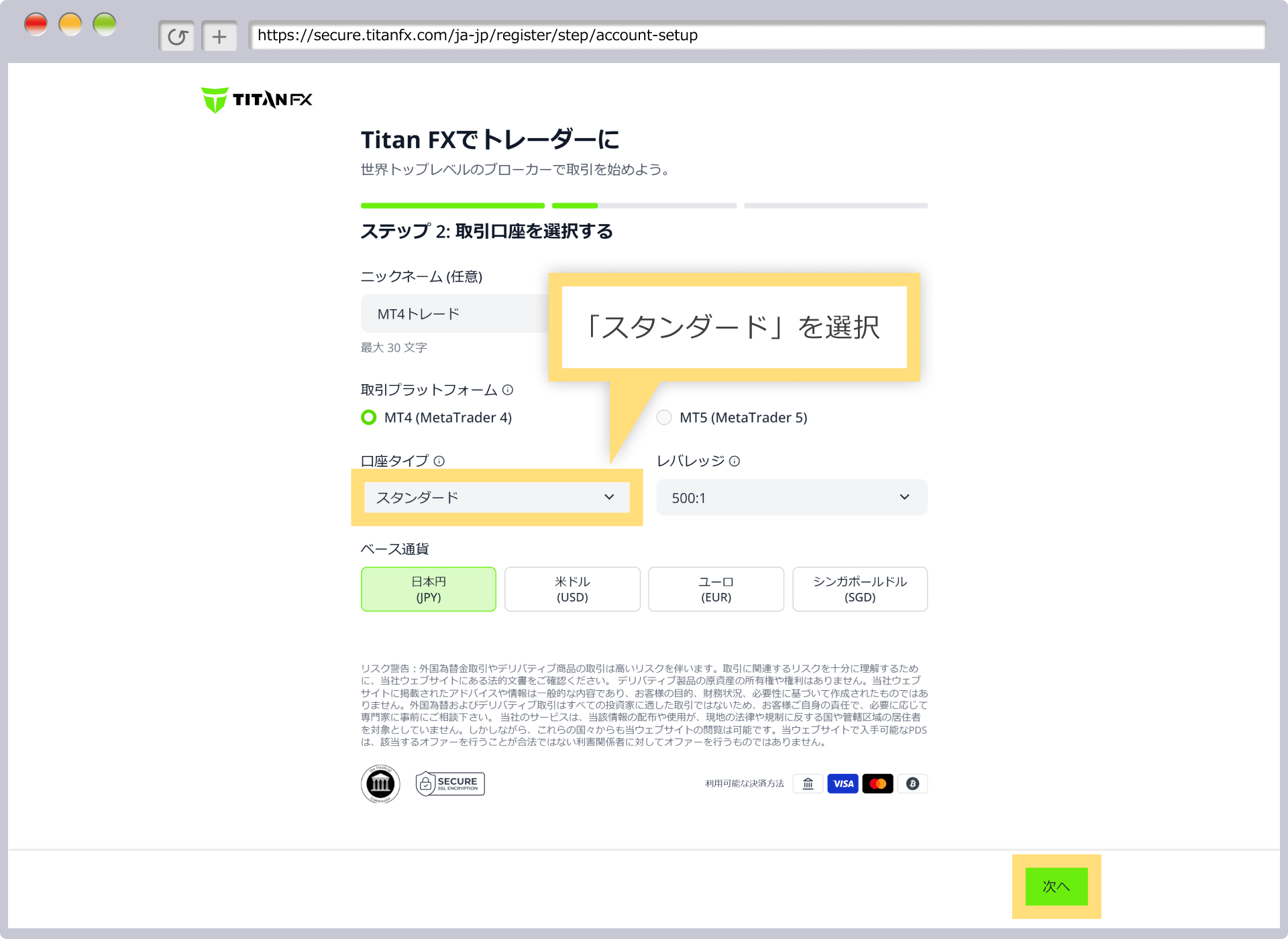Click the リスク警告 disclaimer paragraph
This screenshot has width=1288, height=939.
point(644,705)
